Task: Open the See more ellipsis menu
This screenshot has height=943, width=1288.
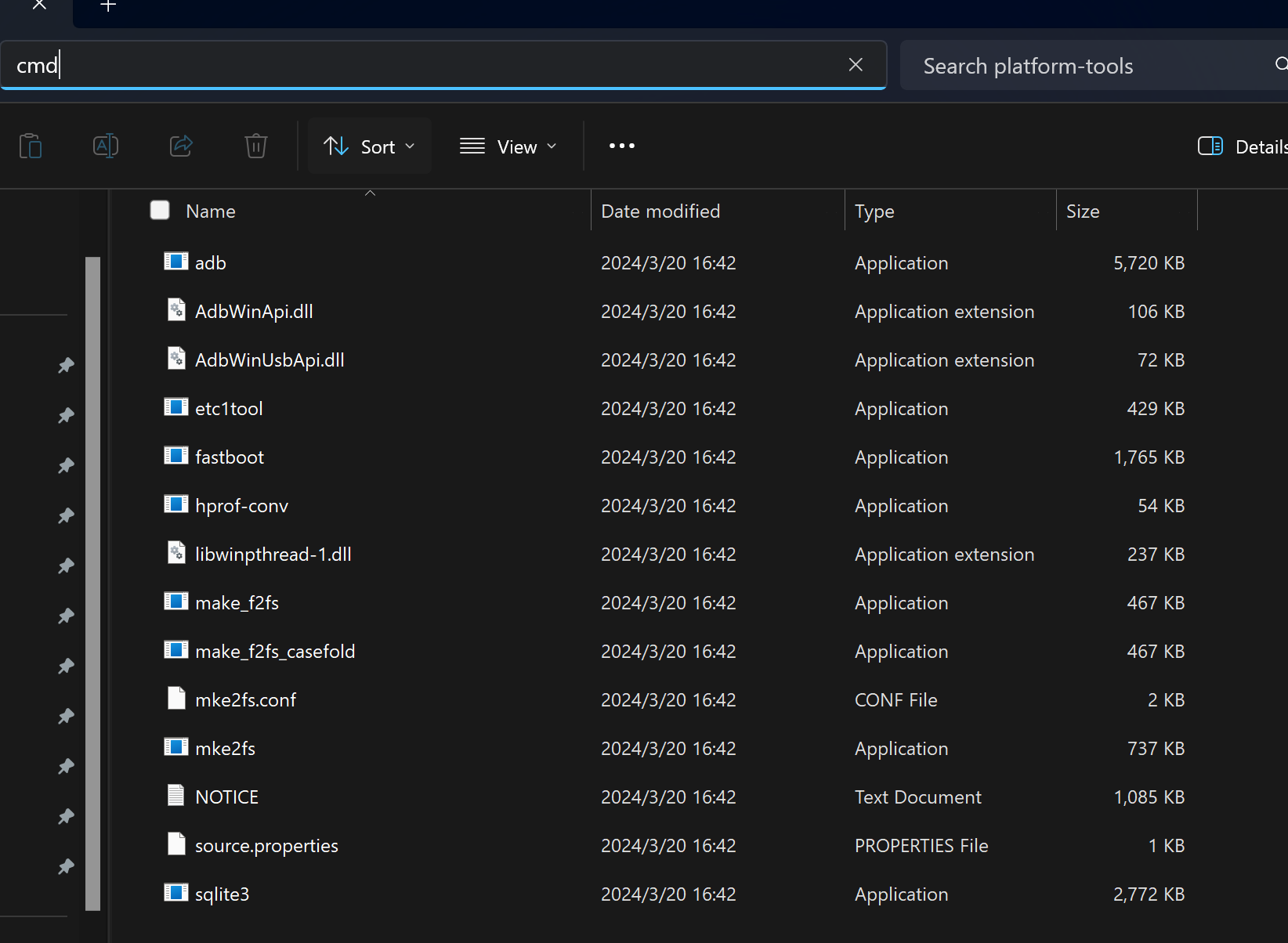Action: coord(622,146)
